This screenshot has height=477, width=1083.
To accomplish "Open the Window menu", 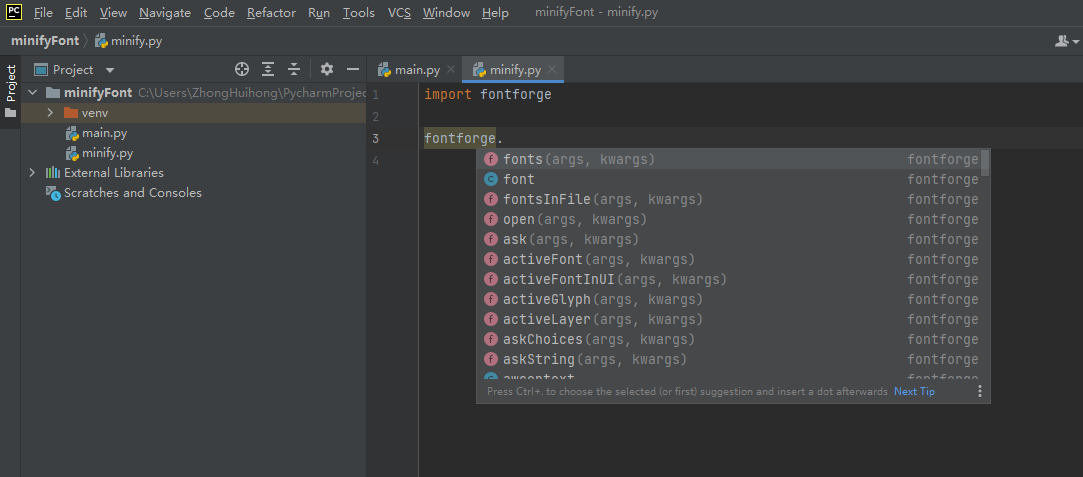I will (446, 13).
